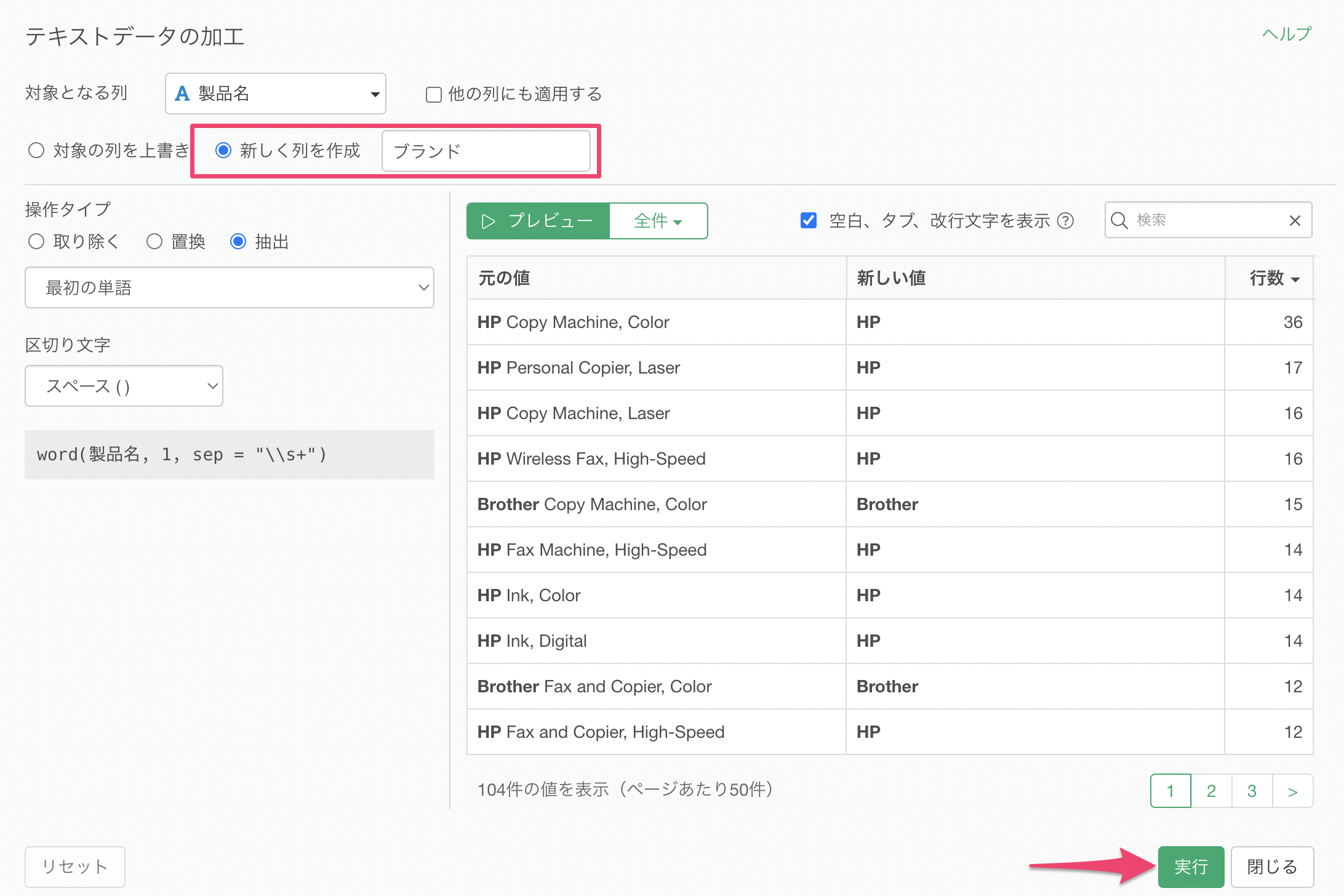Image resolution: width=1344 pixels, height=896 pixels.
Task: Click new value 'HP' in Ink, Digital row
Action: tap(868, 641)
